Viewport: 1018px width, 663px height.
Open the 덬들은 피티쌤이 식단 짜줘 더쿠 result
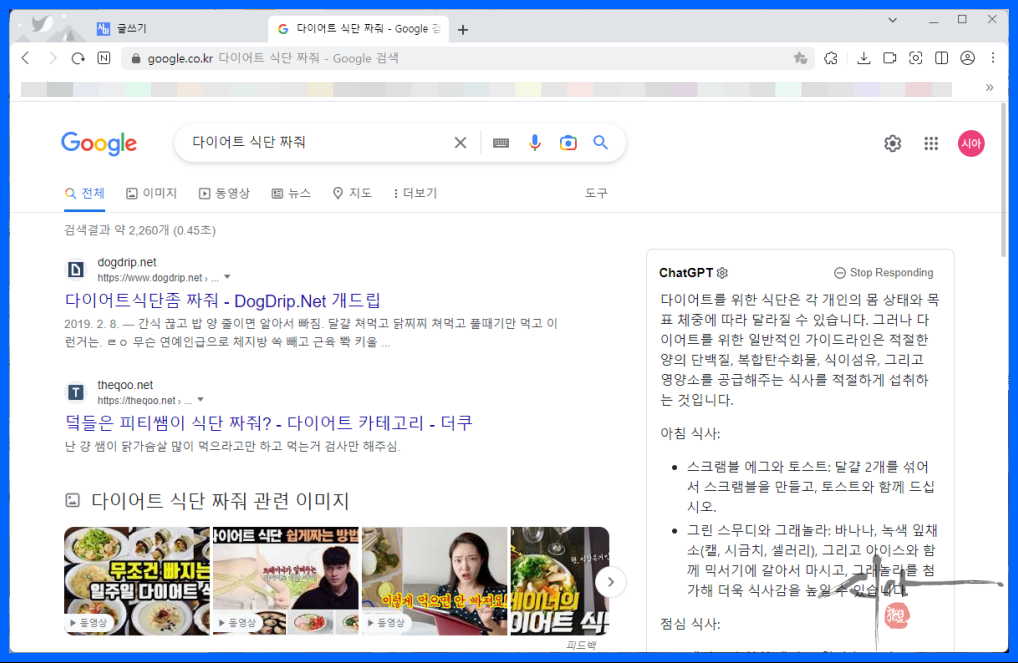coord(269,423)
